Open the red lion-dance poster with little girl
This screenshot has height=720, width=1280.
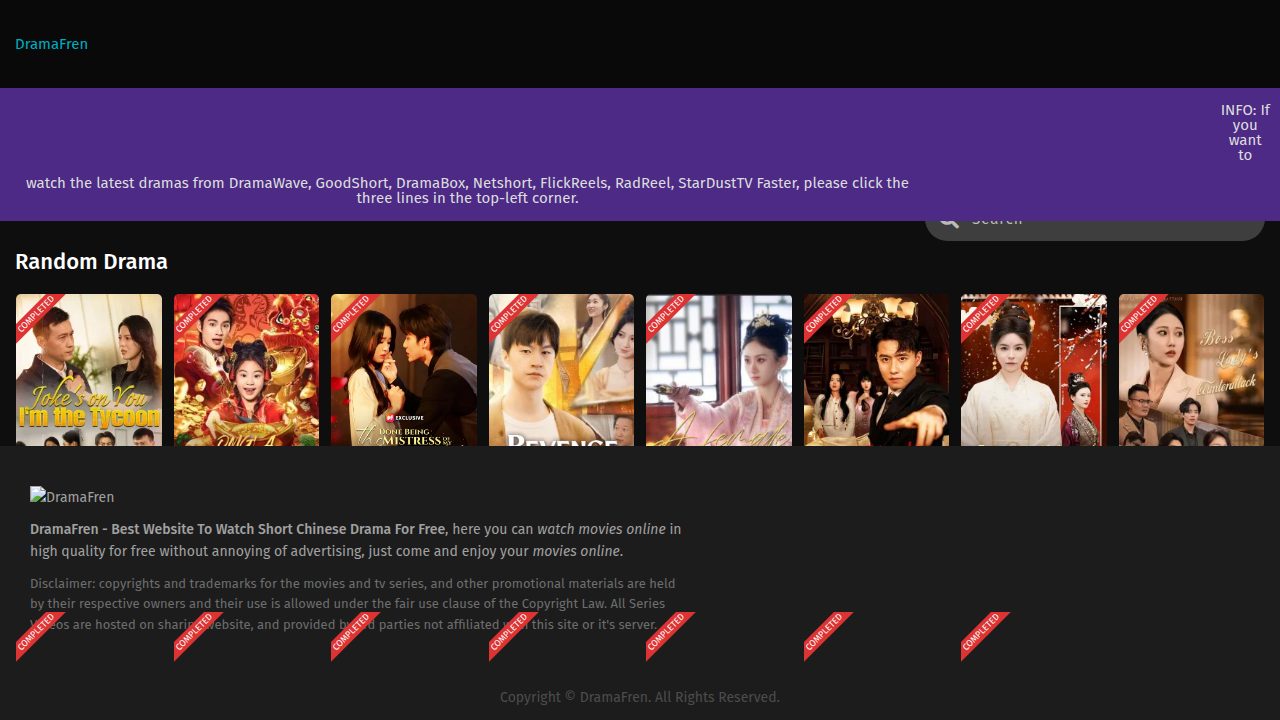(x=246, y=370)
